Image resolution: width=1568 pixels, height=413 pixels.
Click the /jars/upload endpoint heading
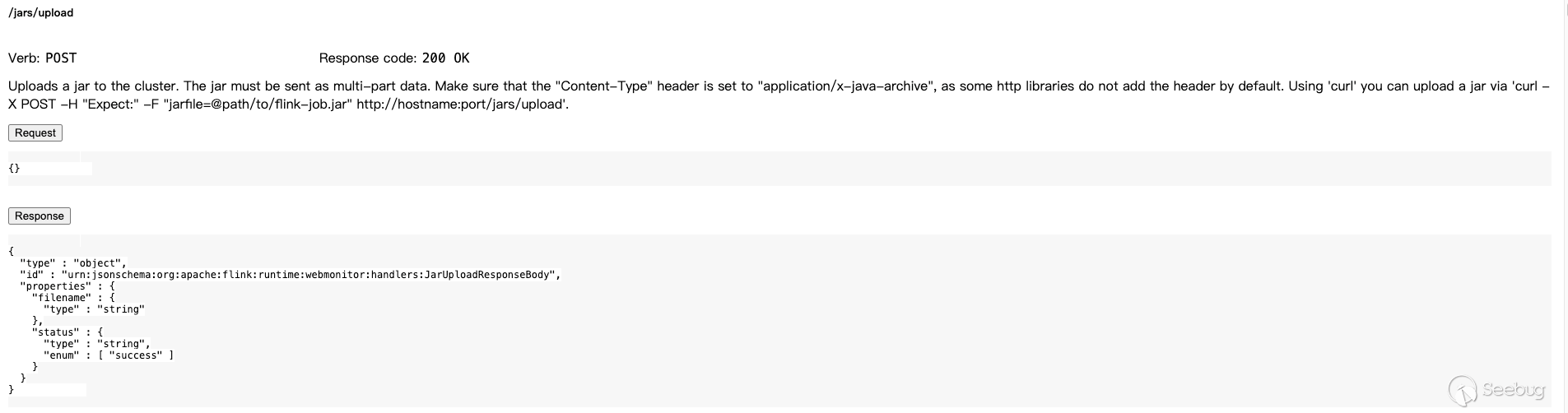40,12
